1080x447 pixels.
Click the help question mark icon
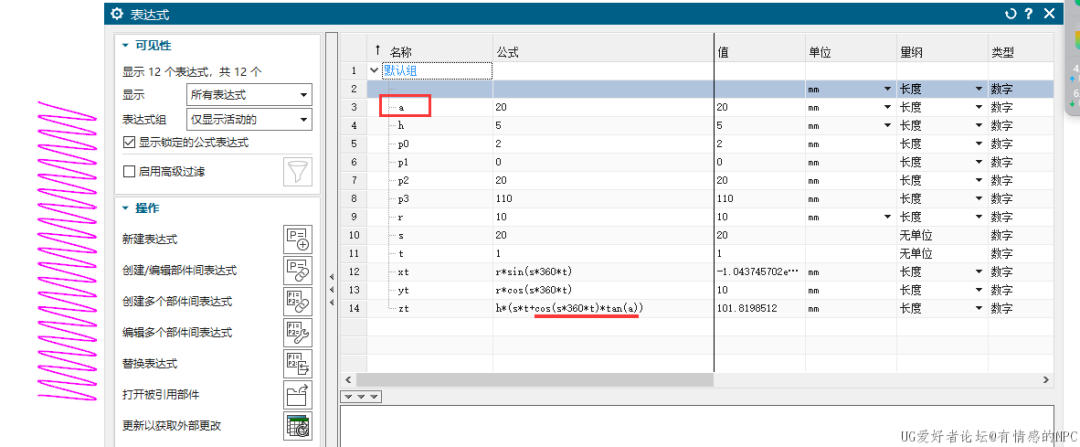(1028, 14)
